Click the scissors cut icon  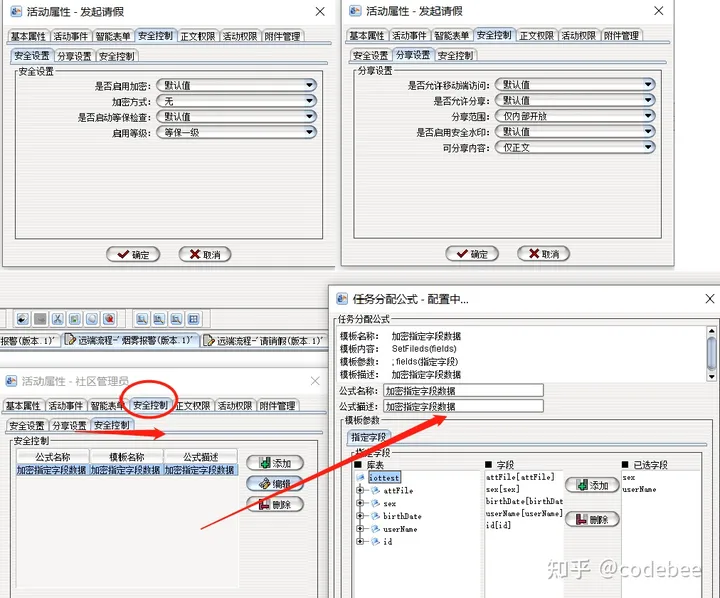(57, 319)
